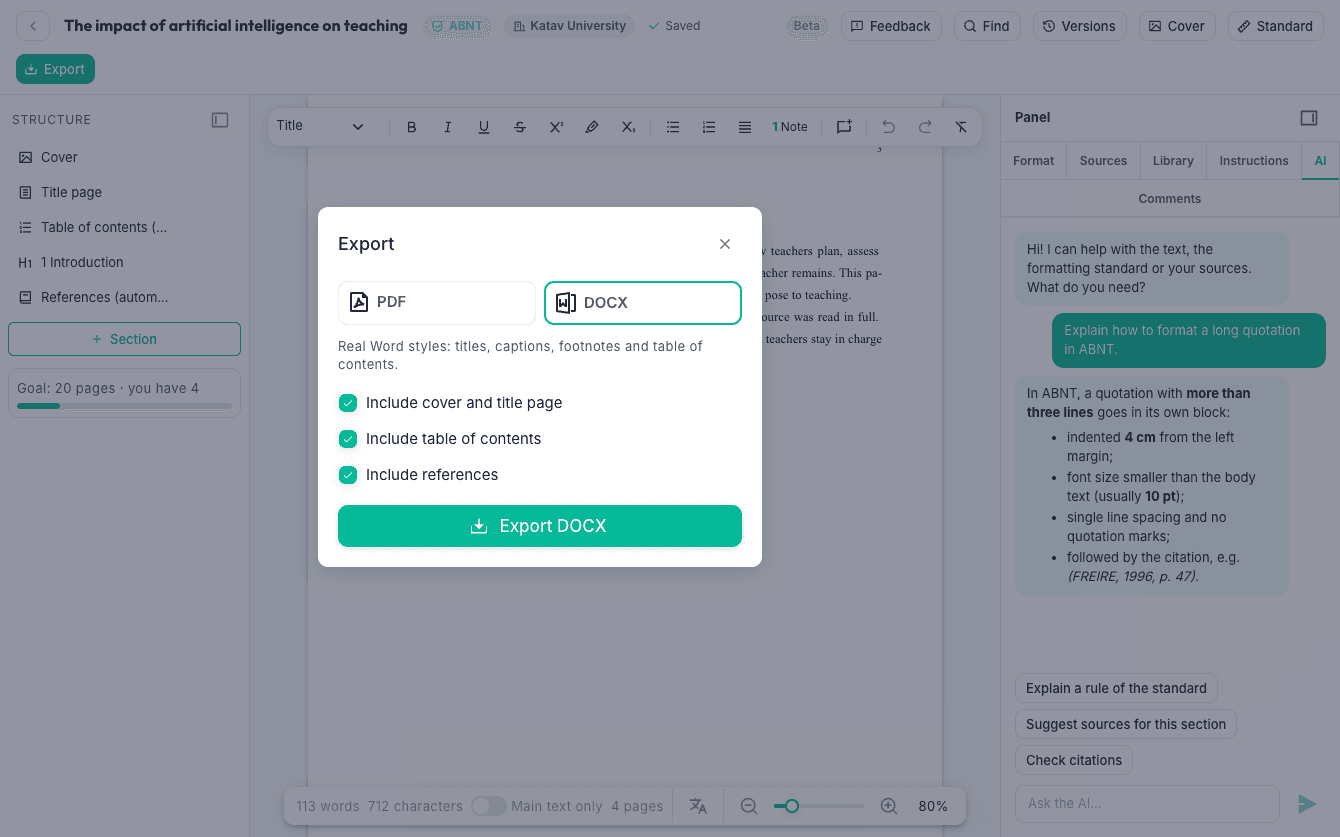Uncheck Include references
The width and height of the screenshot is (1340, 837).
(x=348, y=475)
